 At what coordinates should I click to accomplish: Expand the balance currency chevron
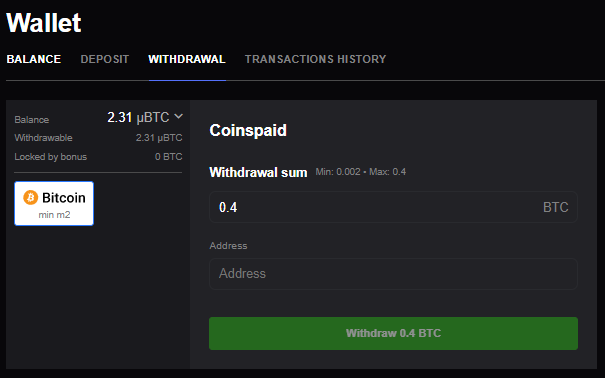[178, 116]
